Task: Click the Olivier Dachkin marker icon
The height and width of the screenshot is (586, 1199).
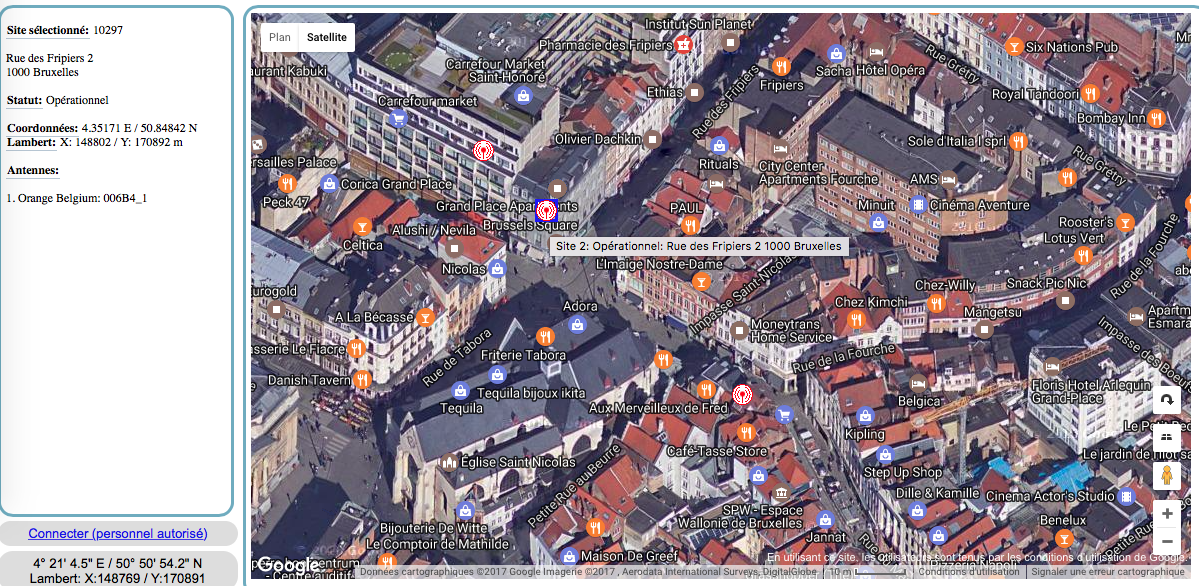Action: point(652,139)
